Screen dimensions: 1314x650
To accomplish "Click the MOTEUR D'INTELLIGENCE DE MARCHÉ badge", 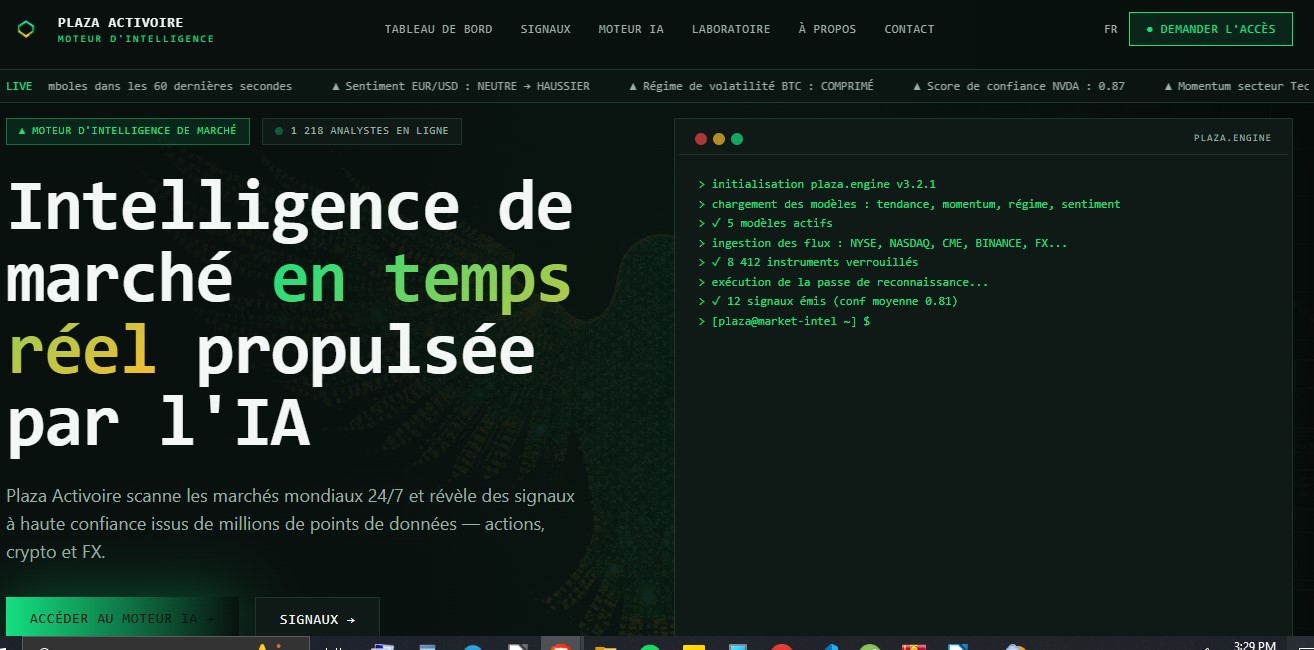I will [128, 131].
